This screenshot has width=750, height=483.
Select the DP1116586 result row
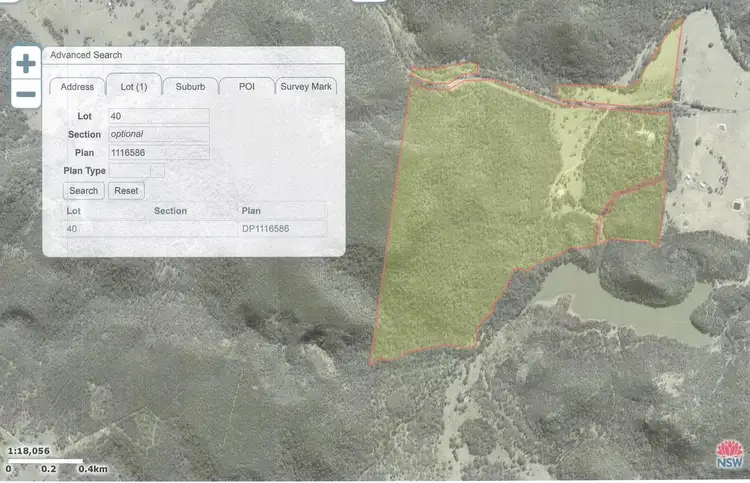(x=194, y=229)
